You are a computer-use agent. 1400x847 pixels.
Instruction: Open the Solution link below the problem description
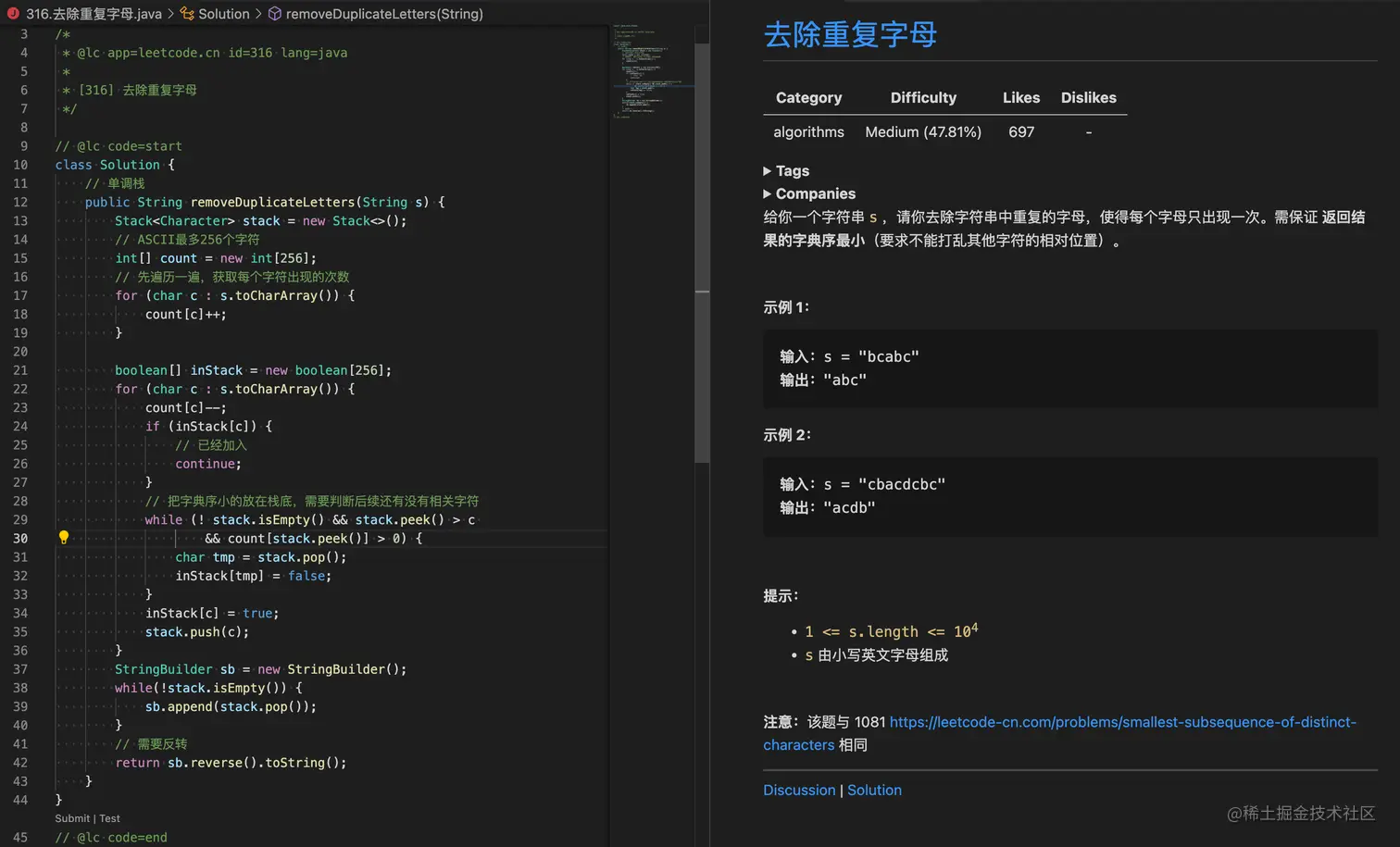coord(874,790)
